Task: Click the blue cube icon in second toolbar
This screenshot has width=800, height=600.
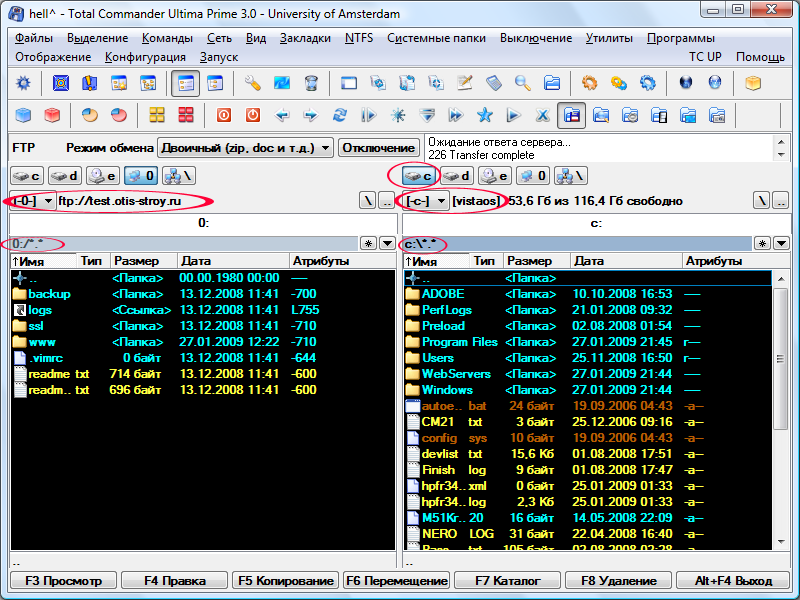Action: click(23, 115)
